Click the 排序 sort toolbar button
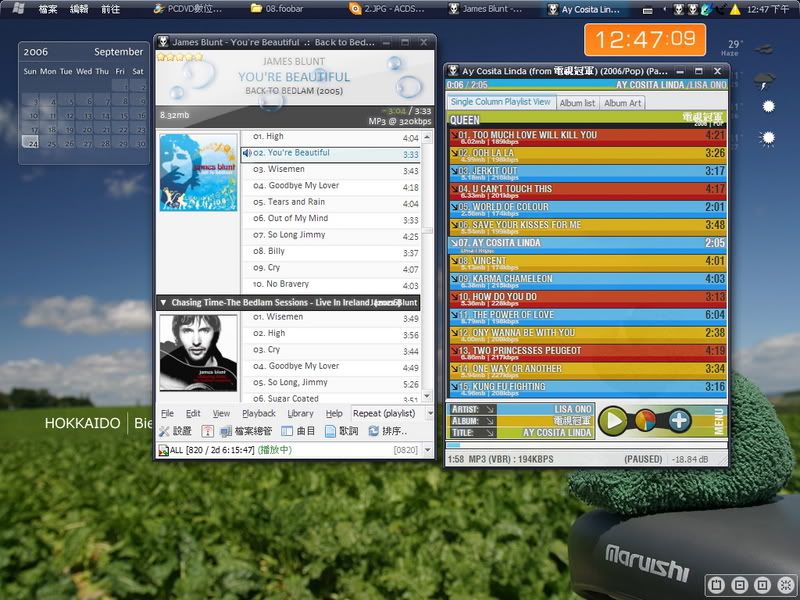 [388, 431]
